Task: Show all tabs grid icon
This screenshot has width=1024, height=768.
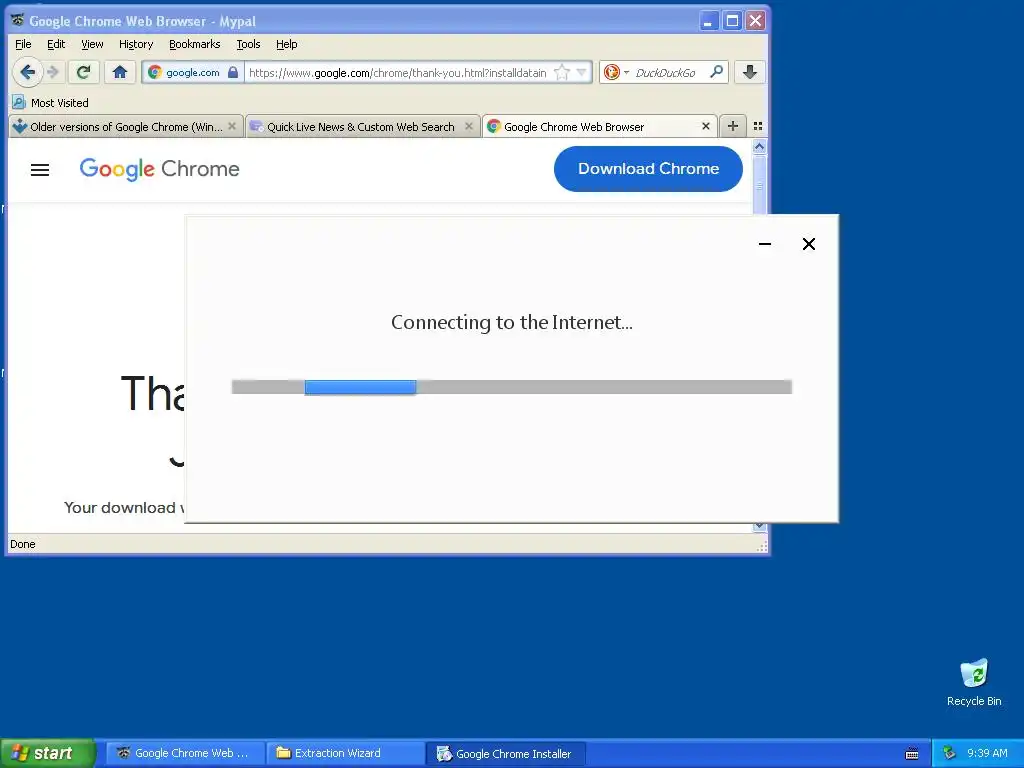Action: [x=758, y=126]
